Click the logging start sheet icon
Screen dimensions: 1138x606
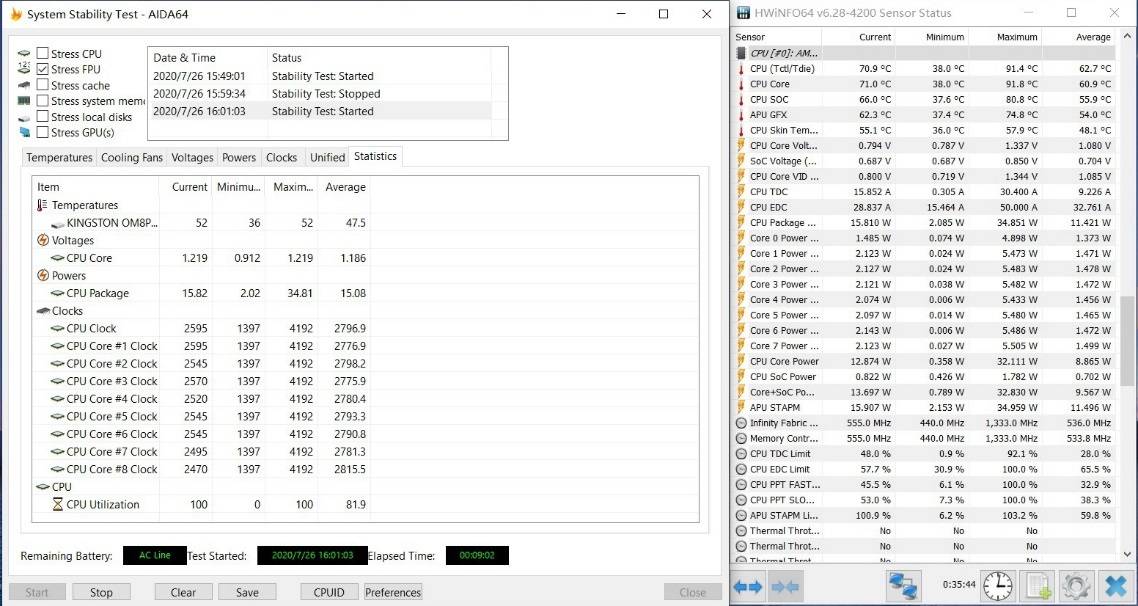point(1038,586)
